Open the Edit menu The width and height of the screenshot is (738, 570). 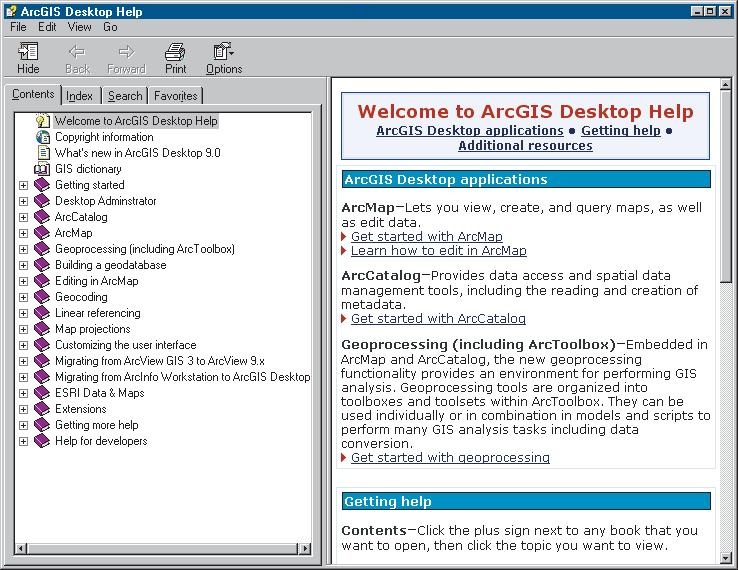point(47,27)
